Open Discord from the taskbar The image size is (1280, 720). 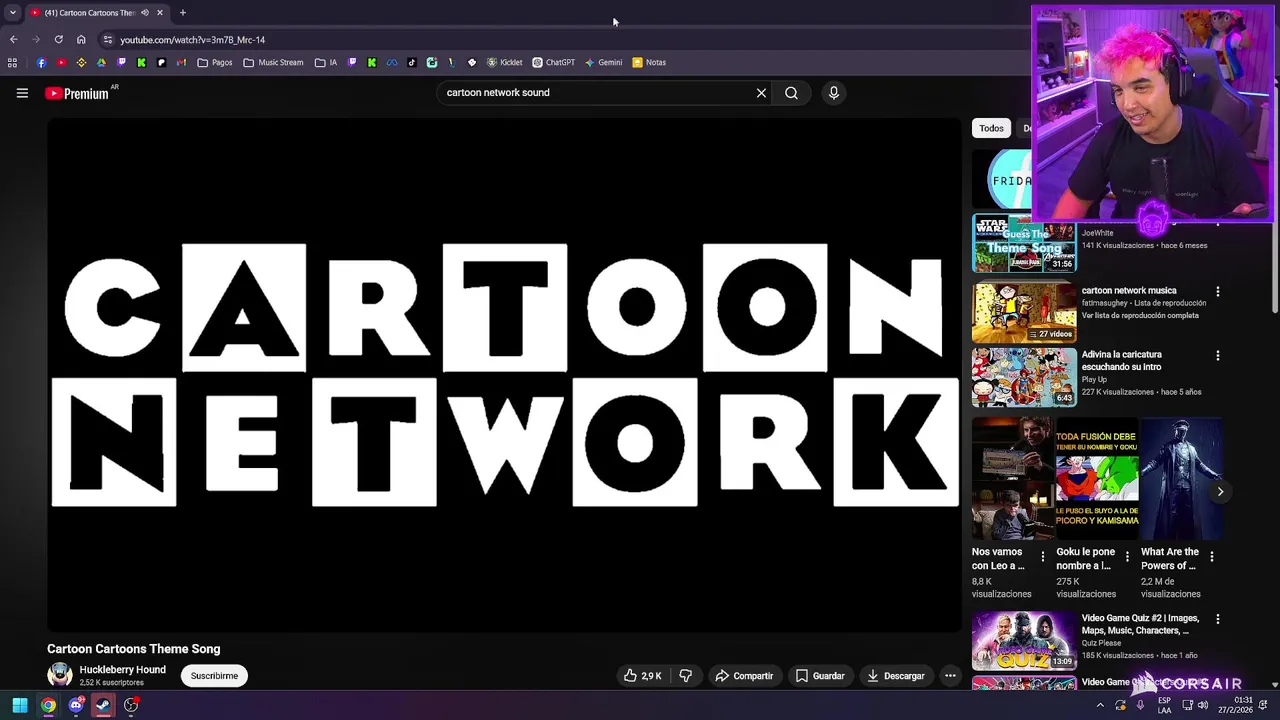click(x=76, y=705)
